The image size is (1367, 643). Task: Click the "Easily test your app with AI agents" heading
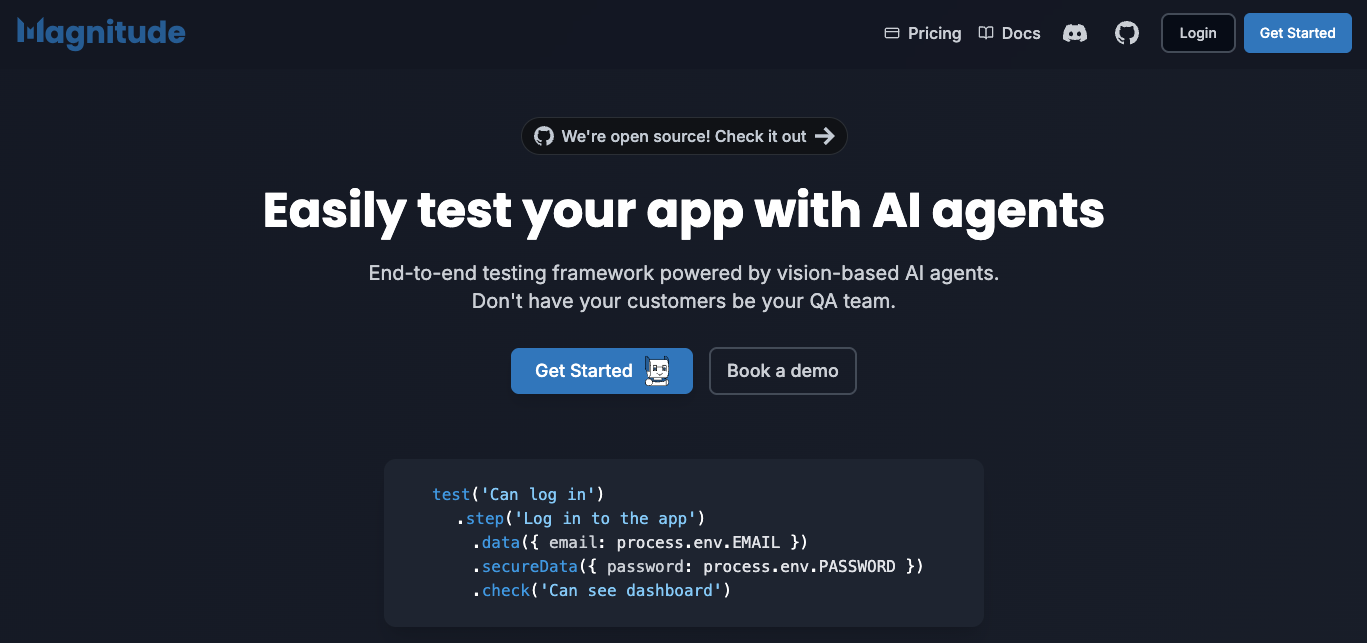pyautogui.click(x=684, y=211)
